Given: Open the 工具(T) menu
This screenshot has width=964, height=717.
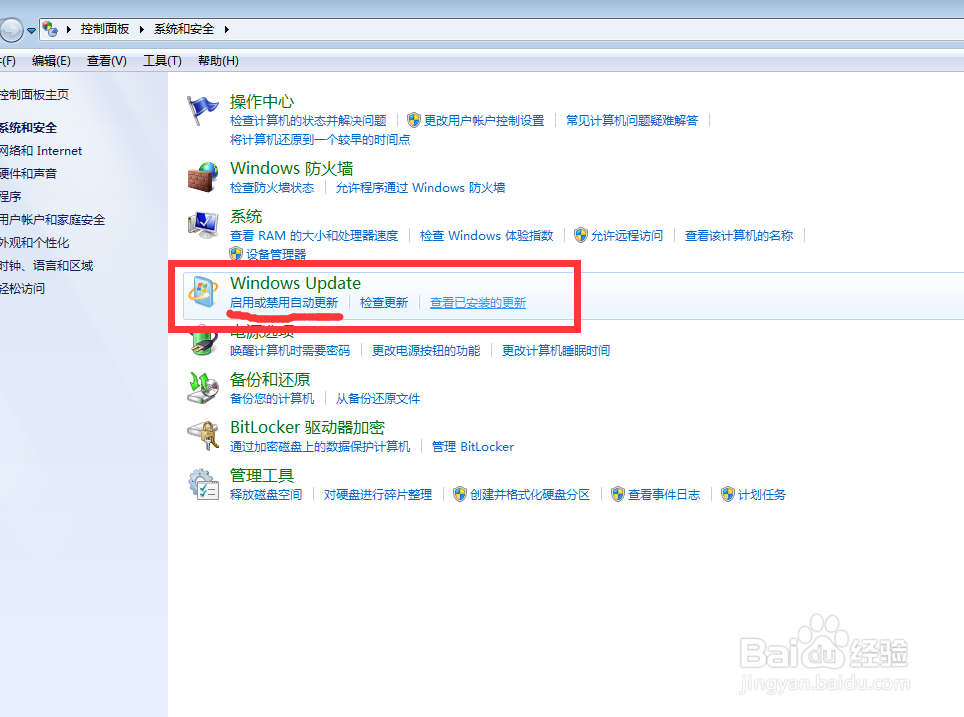Looking at the screenshot, I should click(161, 60).
